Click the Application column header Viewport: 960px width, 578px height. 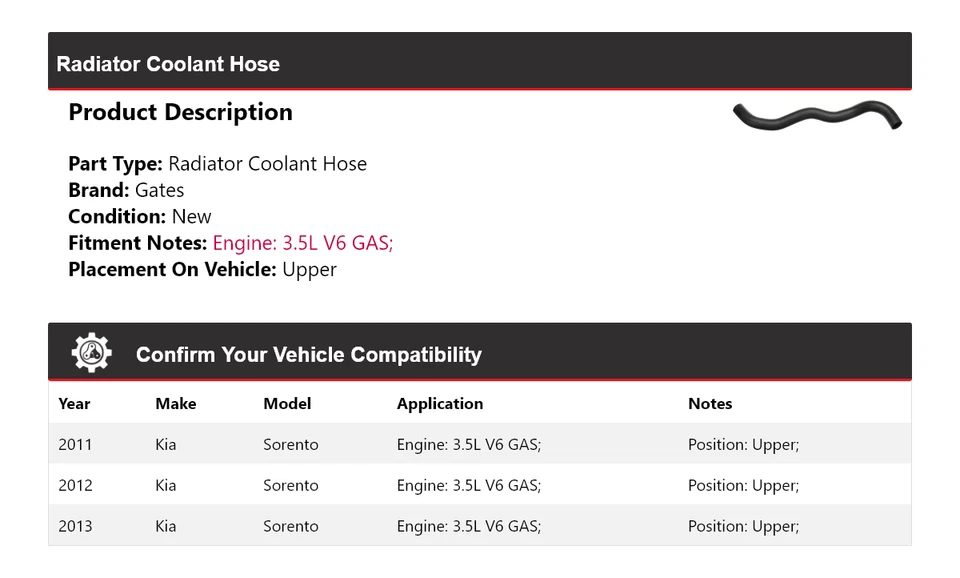[x=439, y=404]
